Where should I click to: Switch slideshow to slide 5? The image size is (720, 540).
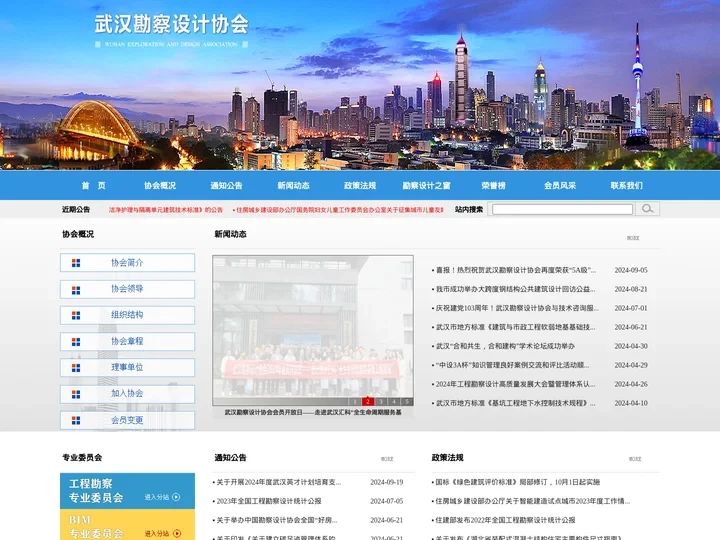[406, 401]
